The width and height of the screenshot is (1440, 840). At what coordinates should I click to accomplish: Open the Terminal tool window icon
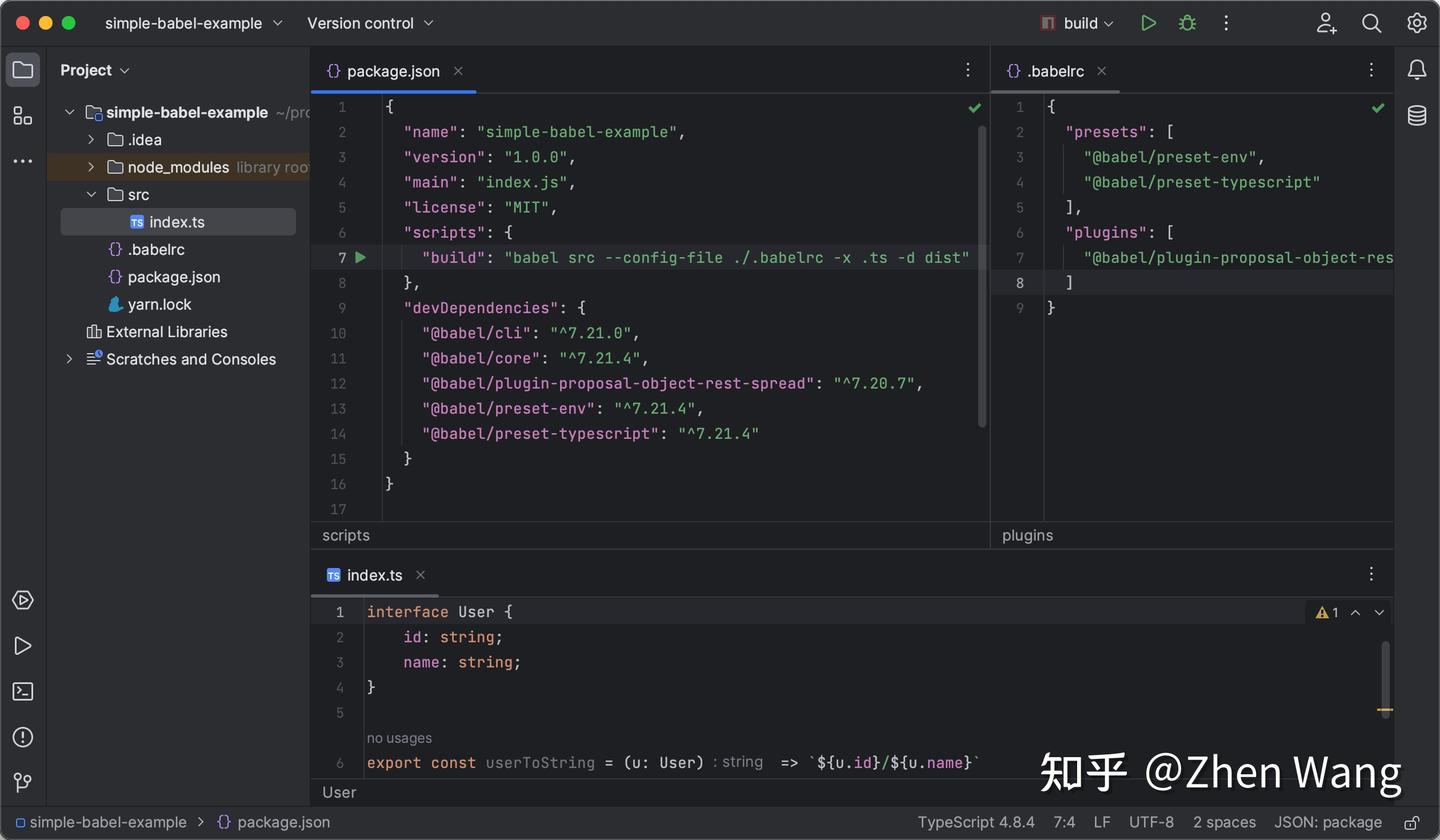coord(22,691)
